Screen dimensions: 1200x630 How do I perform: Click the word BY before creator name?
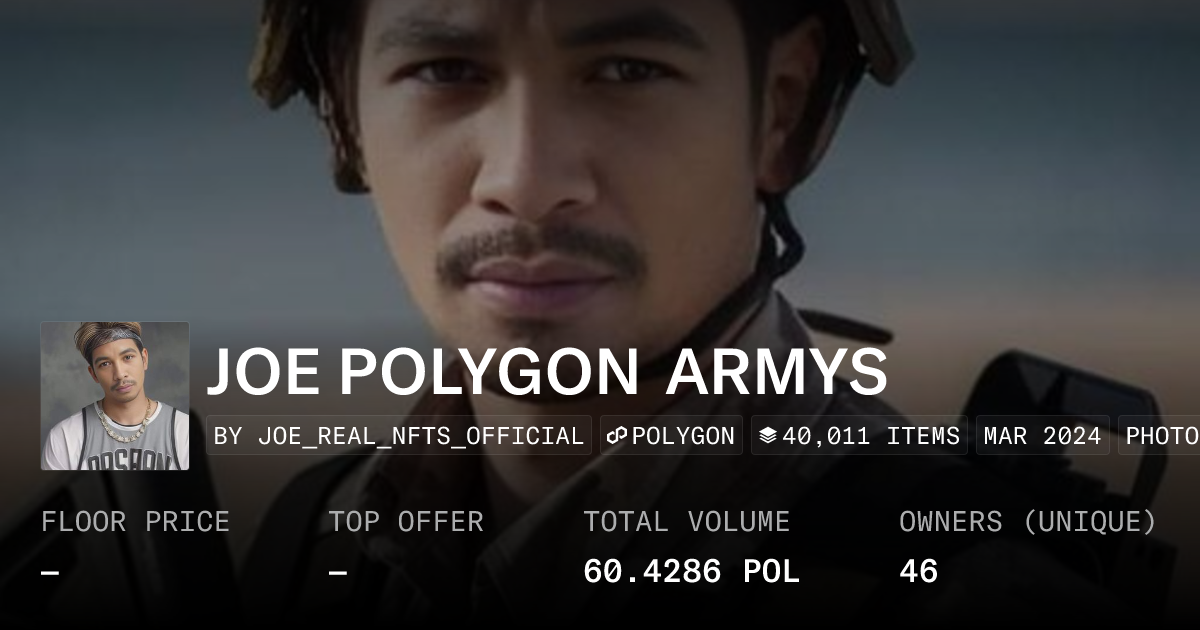[x=229, y=436]
